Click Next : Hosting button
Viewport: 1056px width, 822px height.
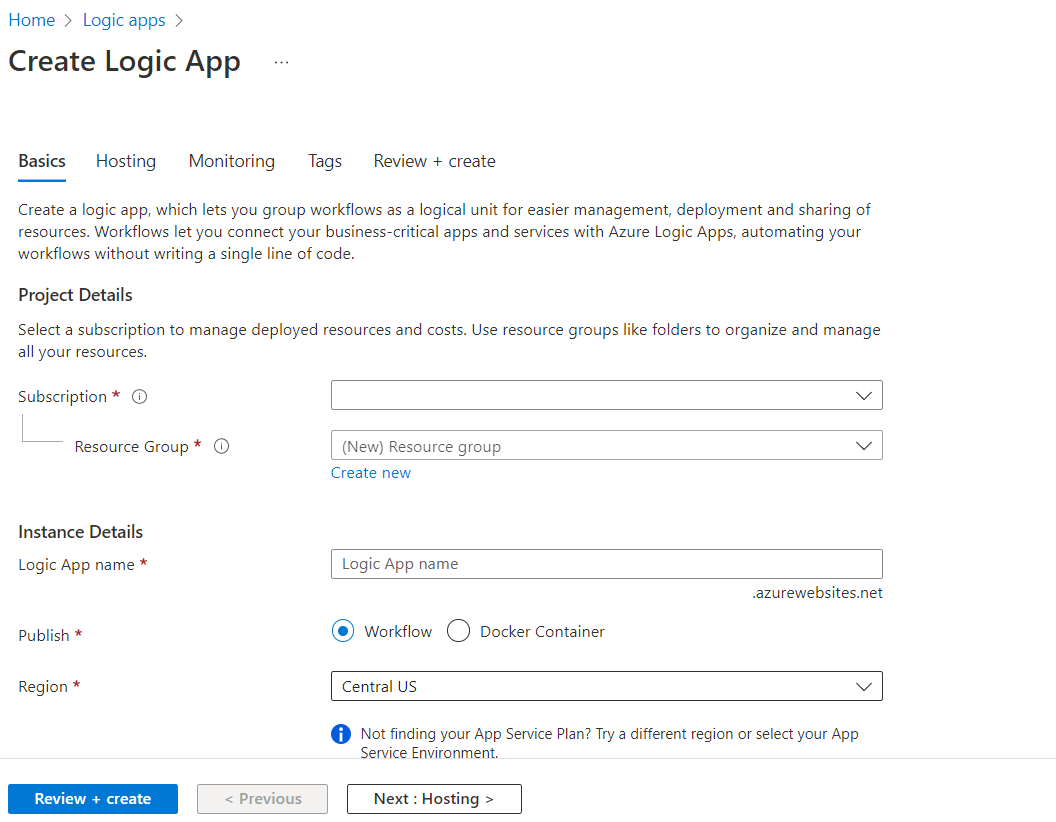[434, 799]
